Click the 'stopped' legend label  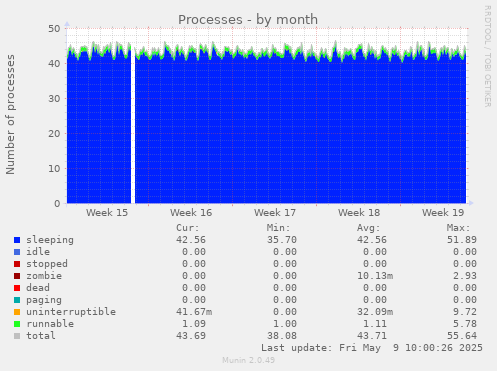[47, 264]
